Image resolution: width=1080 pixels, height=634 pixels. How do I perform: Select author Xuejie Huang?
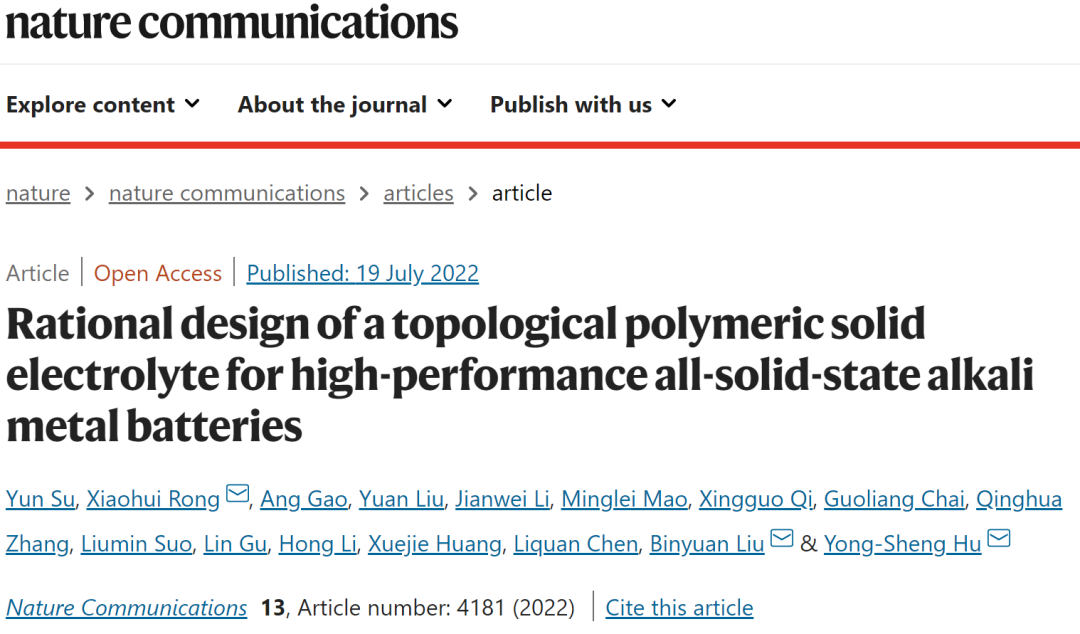[x=435, y=544]
